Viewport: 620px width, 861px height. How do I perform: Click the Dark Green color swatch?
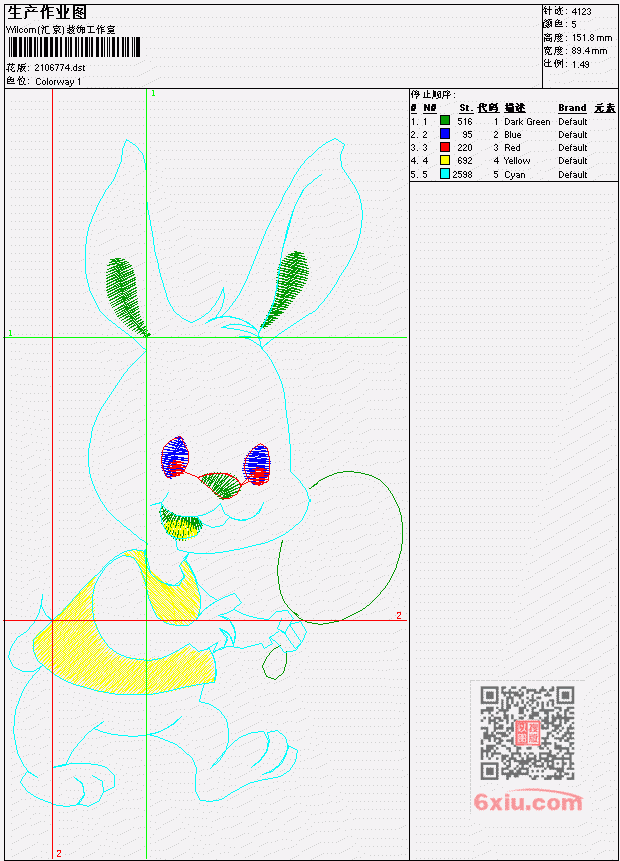445,121
